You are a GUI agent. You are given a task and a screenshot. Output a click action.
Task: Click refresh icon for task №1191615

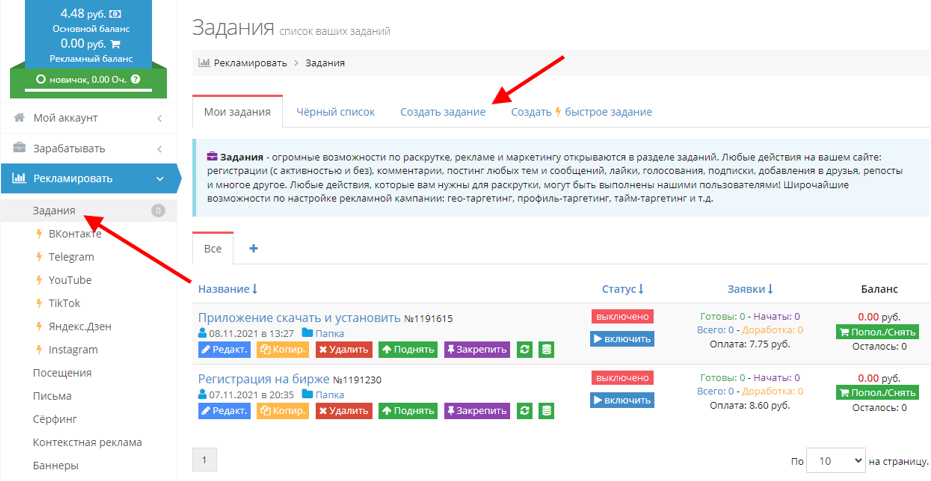pos(524,350)
